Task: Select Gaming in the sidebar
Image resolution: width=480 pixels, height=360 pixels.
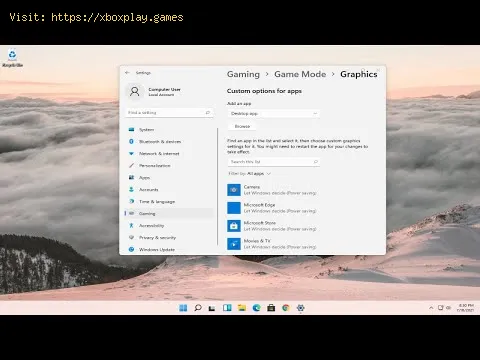Action: click(169, 213)
